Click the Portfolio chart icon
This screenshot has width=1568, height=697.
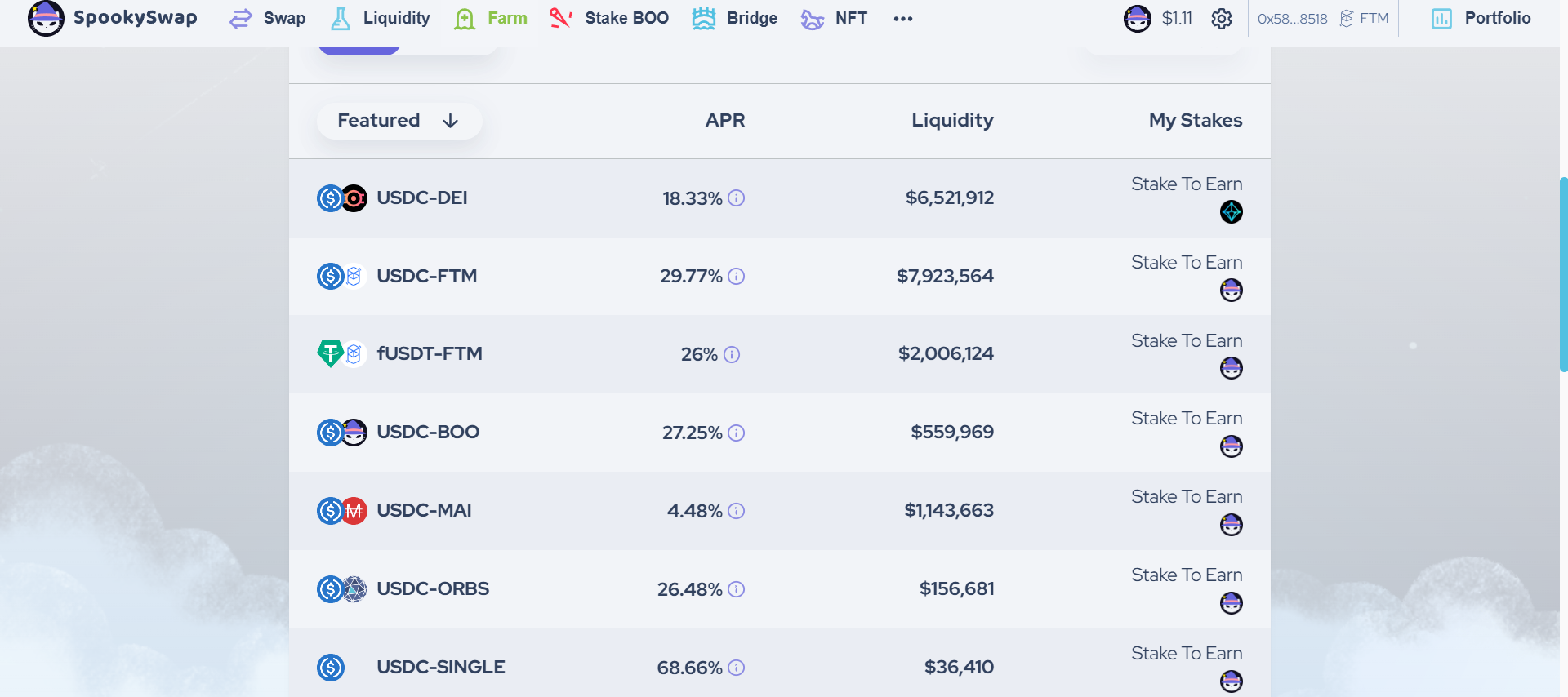click(1442, 19)
